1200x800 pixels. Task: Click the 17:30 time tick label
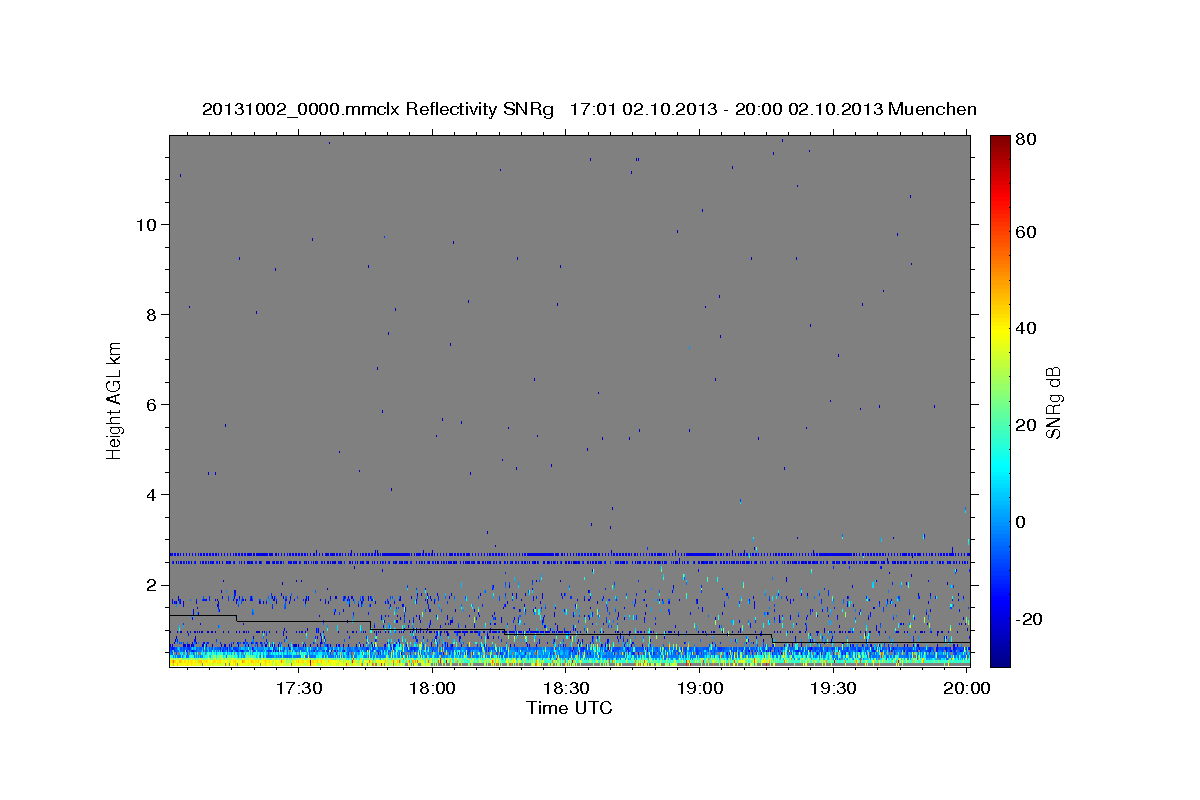300,688
